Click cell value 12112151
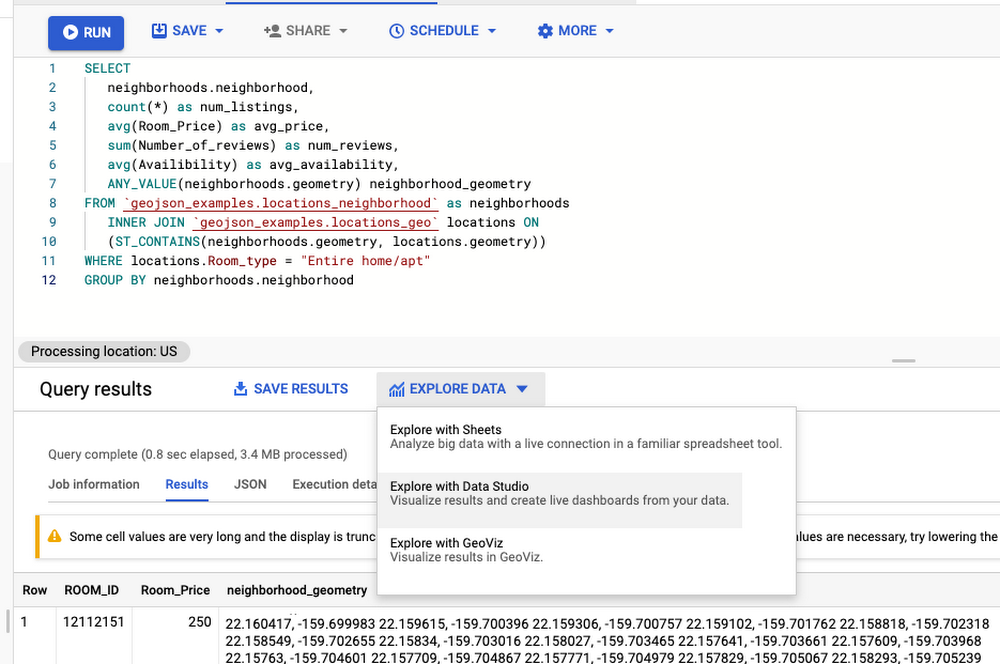This screenshot has height=664, width=1000. (94, 622)
